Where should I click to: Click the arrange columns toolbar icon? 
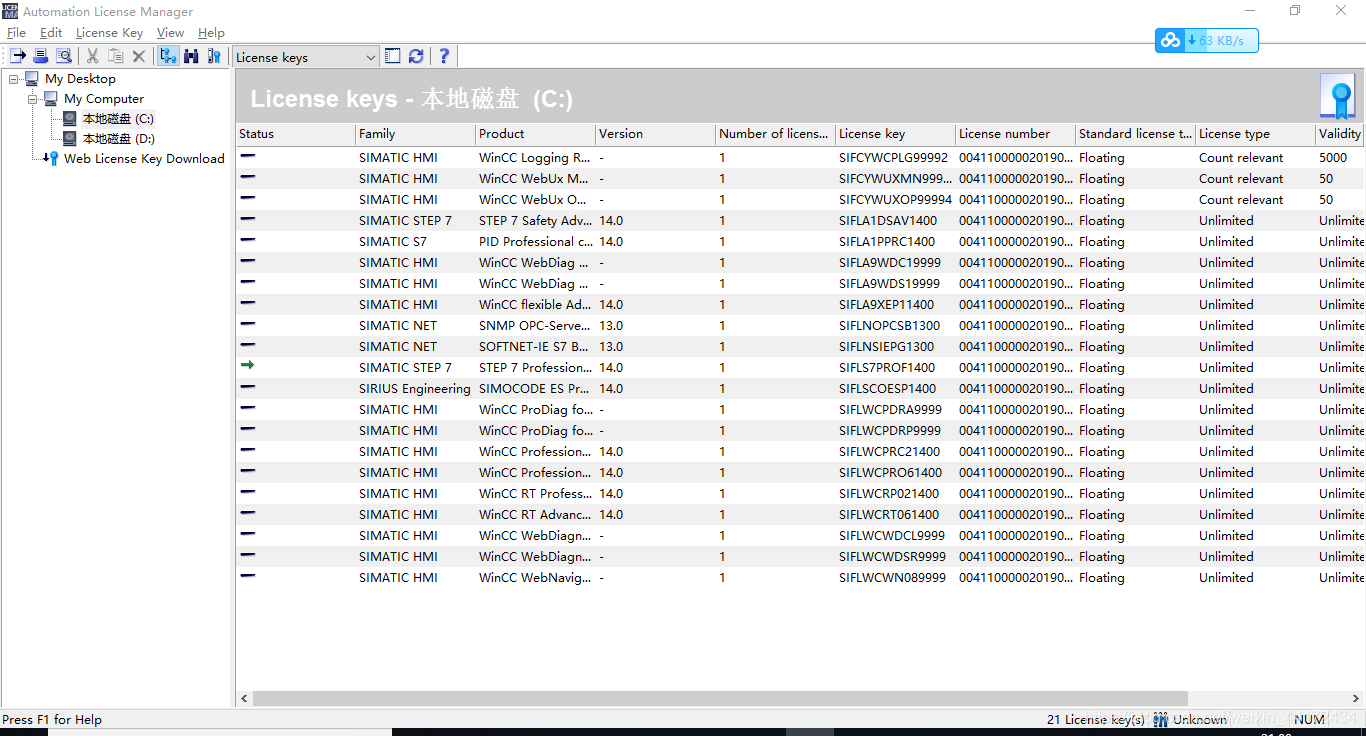click(x=393, y=57)
